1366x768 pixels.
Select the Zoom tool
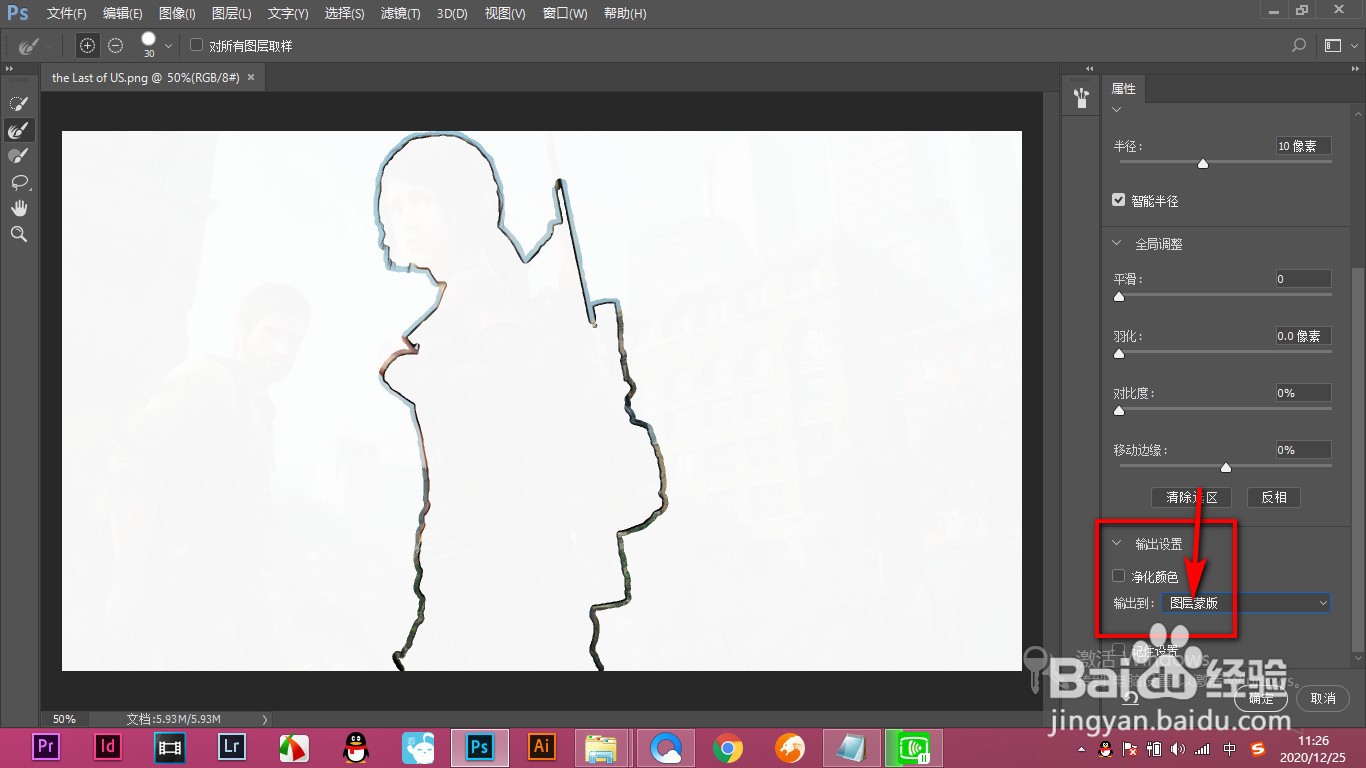(19, 234)
